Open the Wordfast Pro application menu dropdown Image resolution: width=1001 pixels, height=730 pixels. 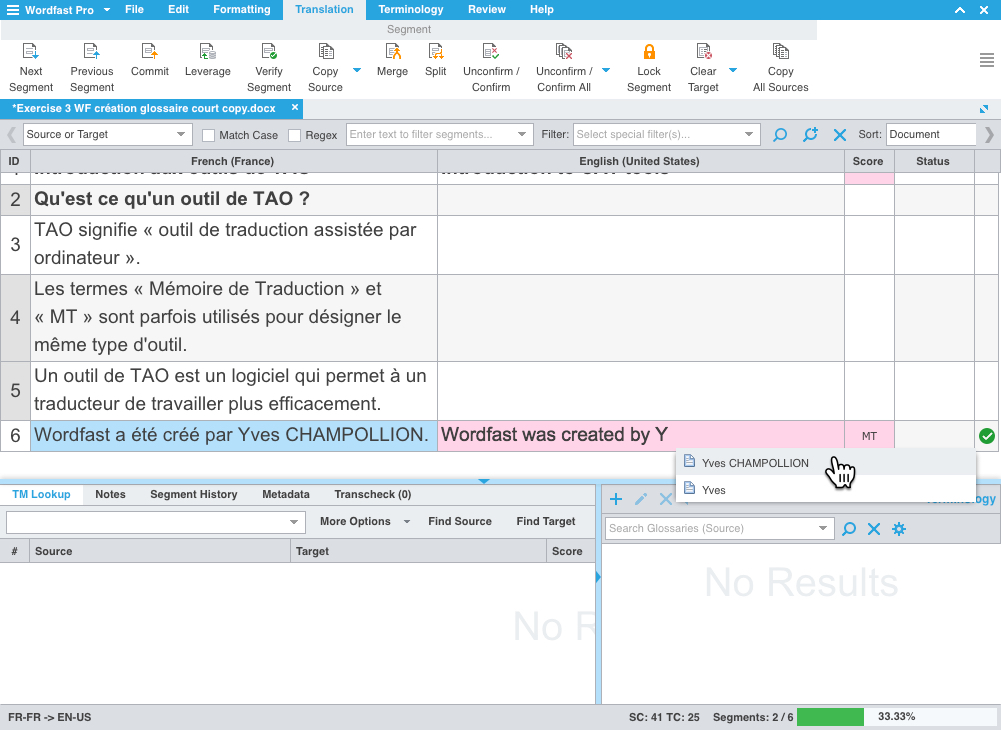click(x=107, y=10)
